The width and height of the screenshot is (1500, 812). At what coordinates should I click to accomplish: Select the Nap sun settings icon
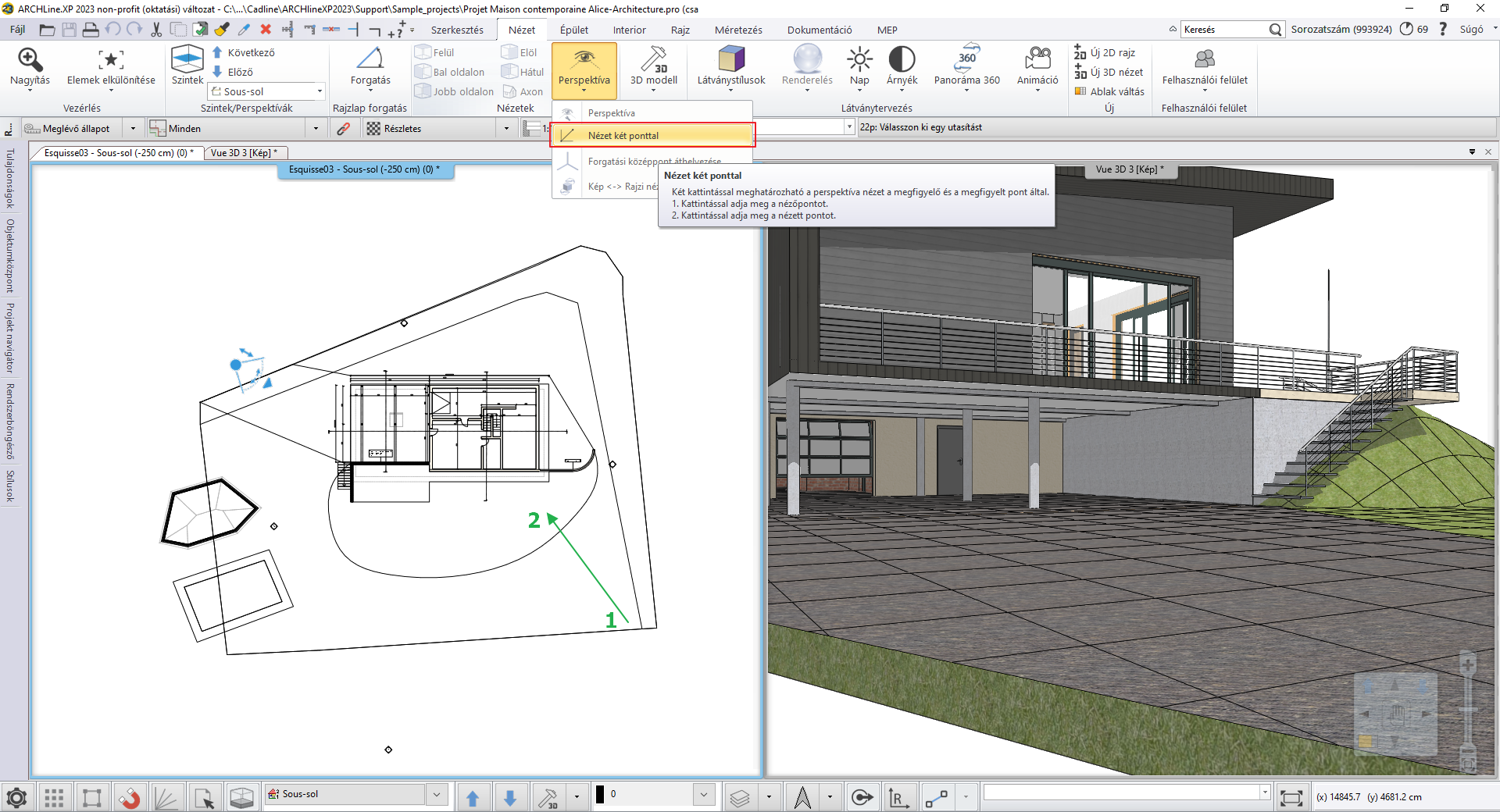tap(859, 60)
